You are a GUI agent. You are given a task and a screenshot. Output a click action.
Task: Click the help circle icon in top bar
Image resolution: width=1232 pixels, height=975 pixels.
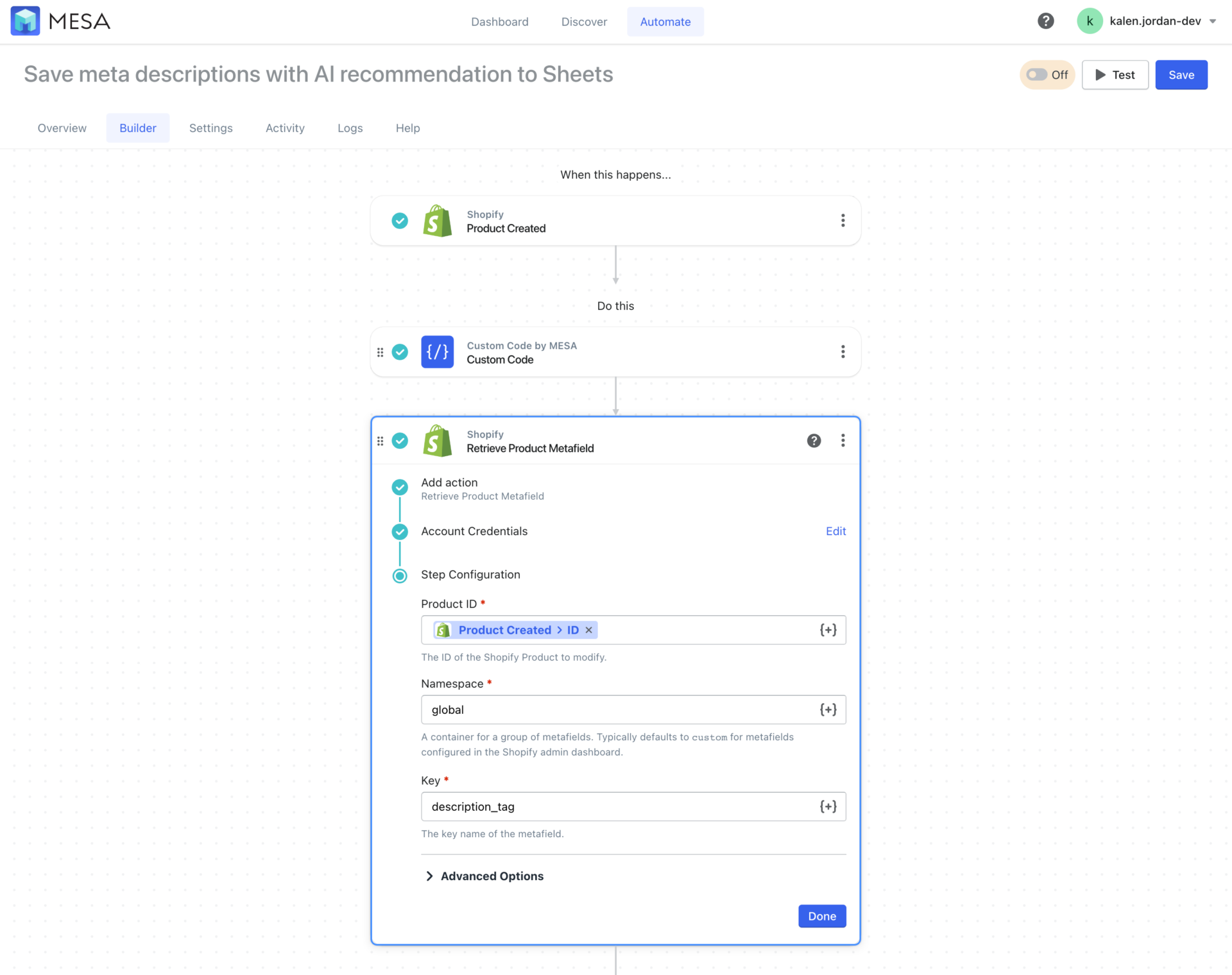click(1046, 21)
